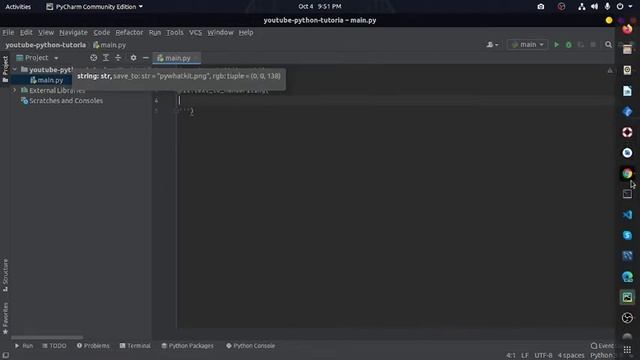Expand all in Project panel toolbar
The width and height of the screenshot is (640, 360).
pos(106,58)
